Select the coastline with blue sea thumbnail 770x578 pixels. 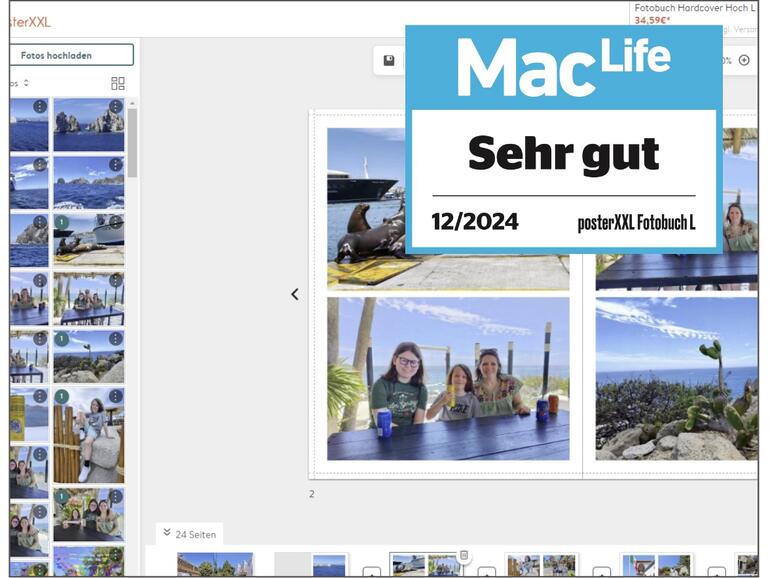point(89,183)
